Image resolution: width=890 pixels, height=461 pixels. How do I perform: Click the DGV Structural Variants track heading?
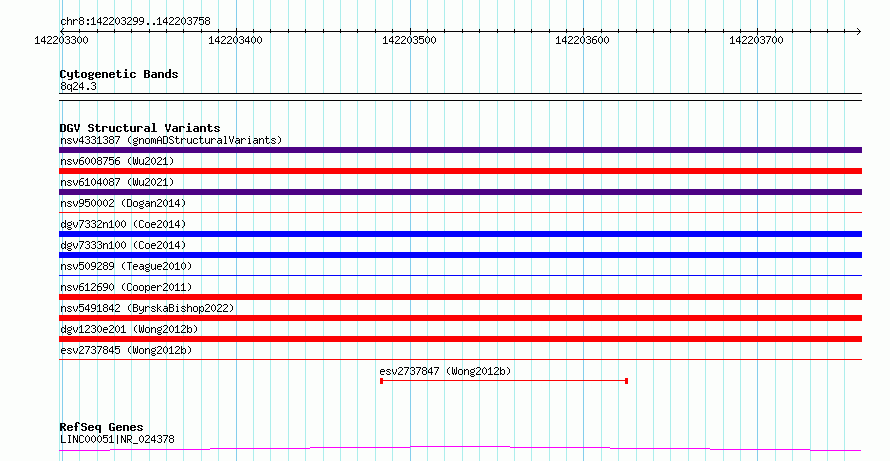140,128
